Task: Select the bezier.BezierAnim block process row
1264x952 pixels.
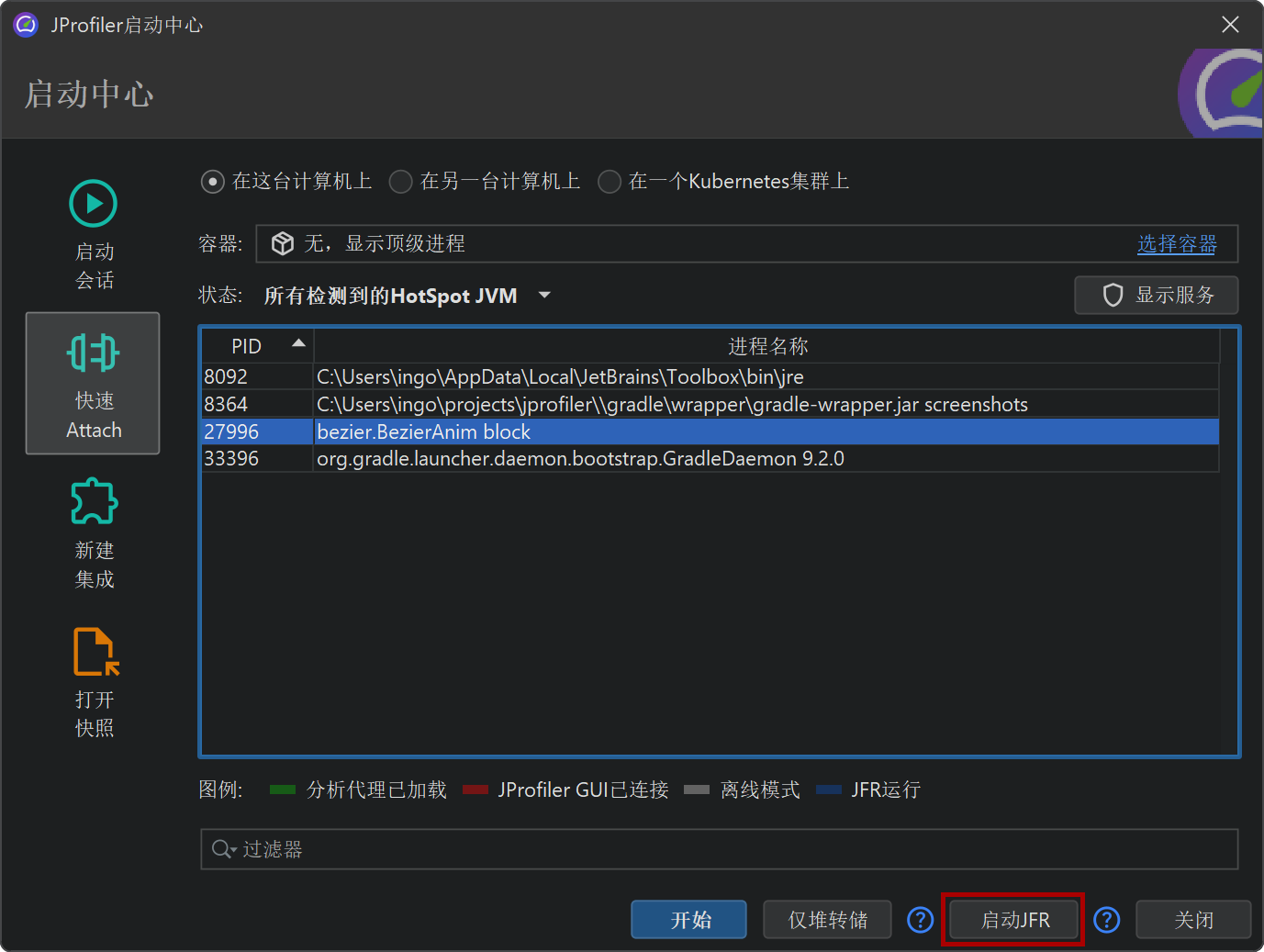Action: coord(710,431)
